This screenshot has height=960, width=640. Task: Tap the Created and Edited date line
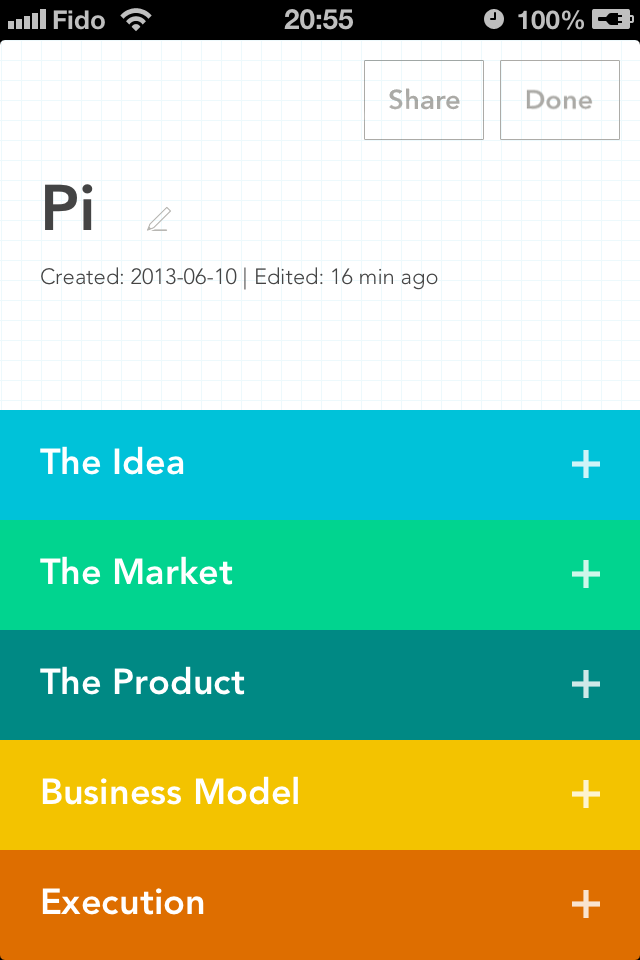[x=239, y=277]
